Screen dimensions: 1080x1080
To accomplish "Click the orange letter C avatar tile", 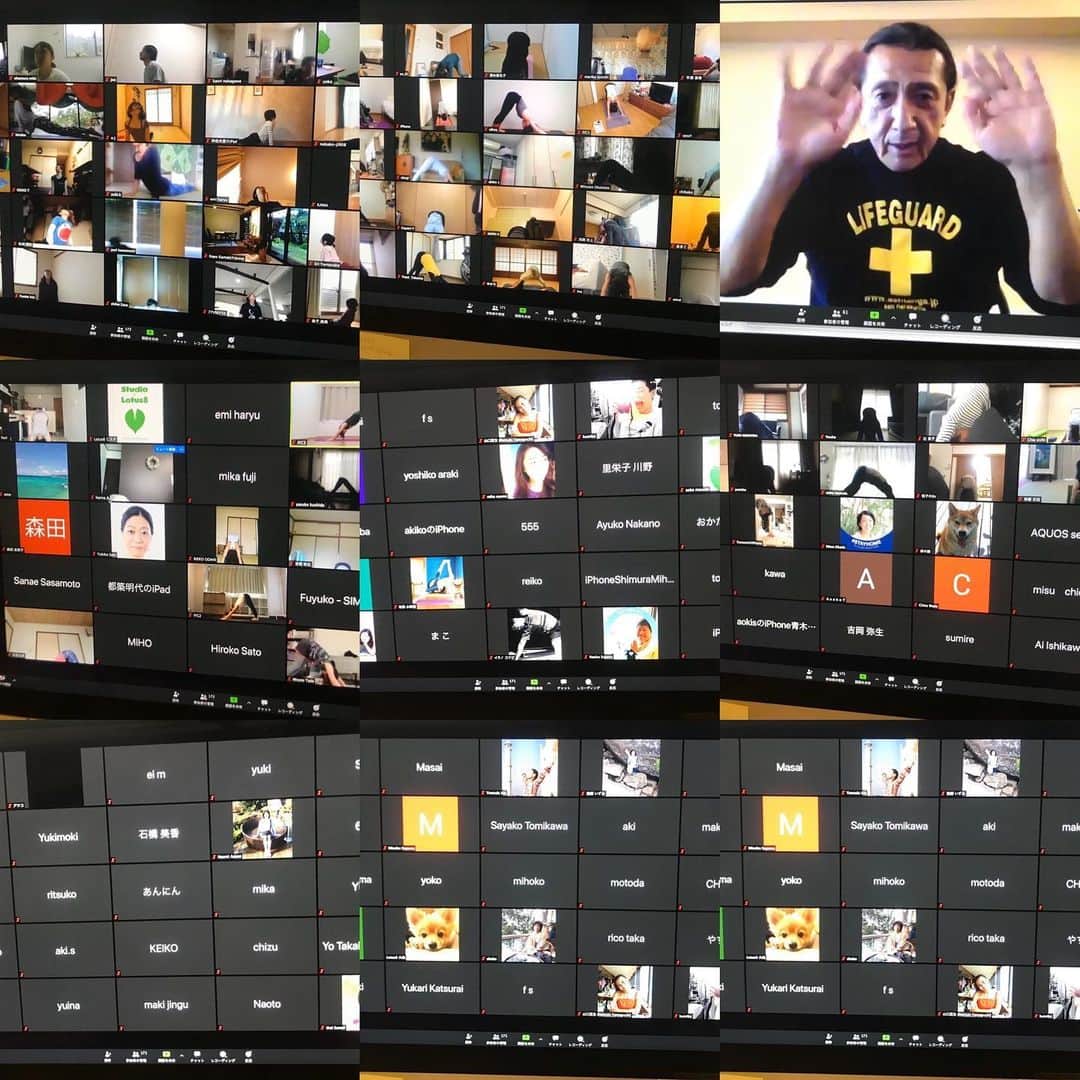I will coord(962,584).
